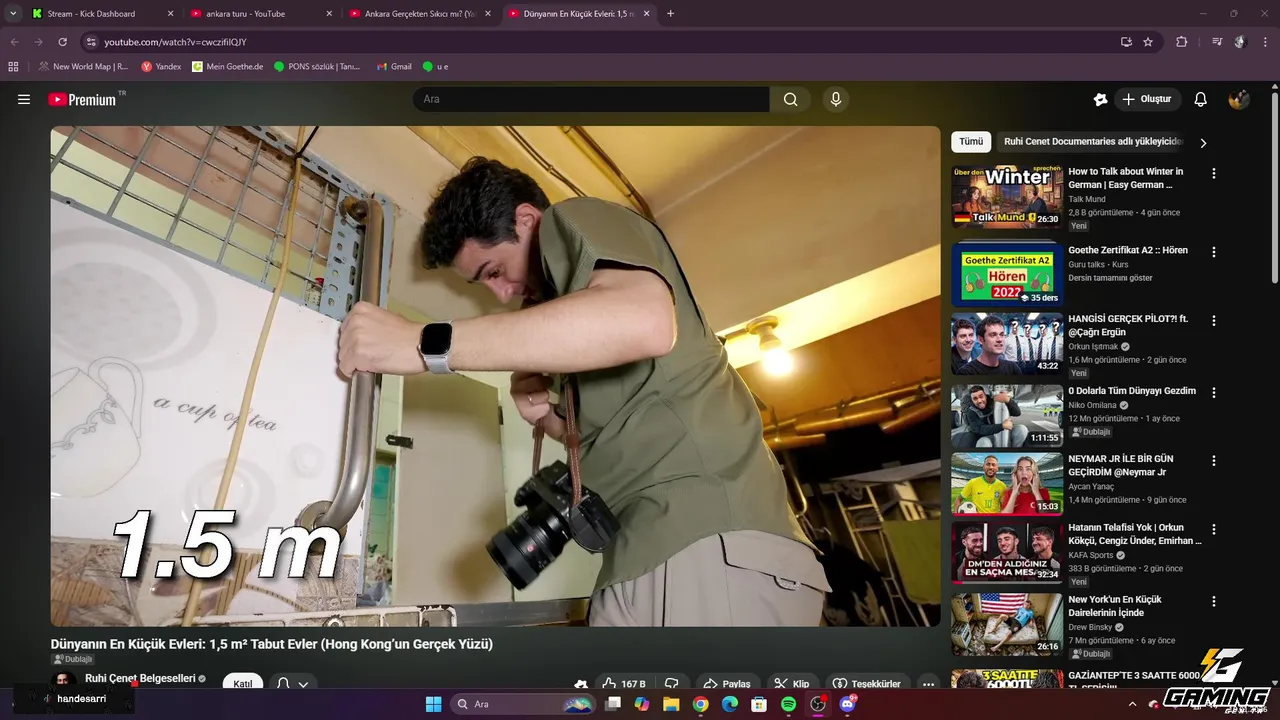Open NEYMAR JR İLE BİR GÜN video thumbnail
This screenshot has height=720, width=1280.
[x=1006, y=485]
